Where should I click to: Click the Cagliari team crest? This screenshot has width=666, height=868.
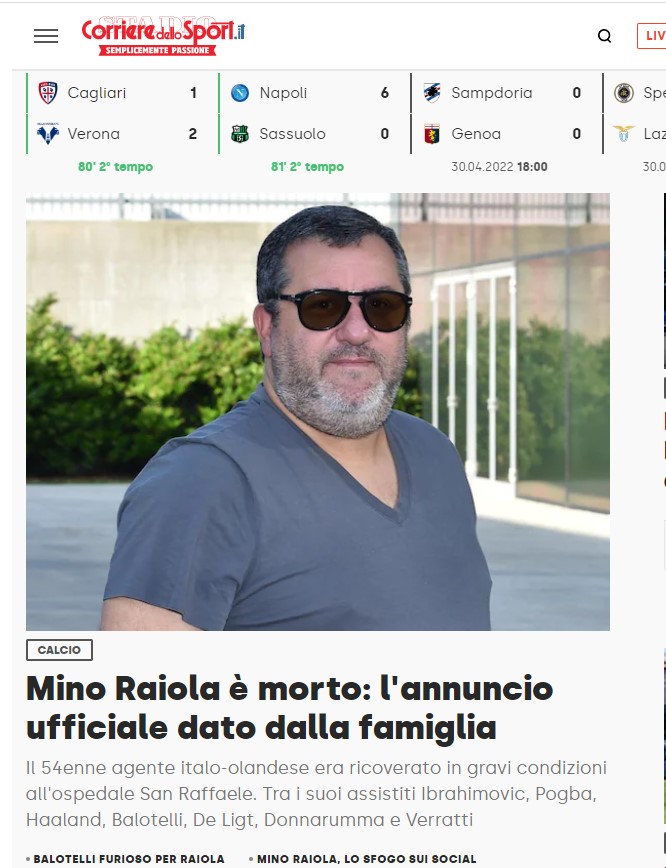coord(48,92)
